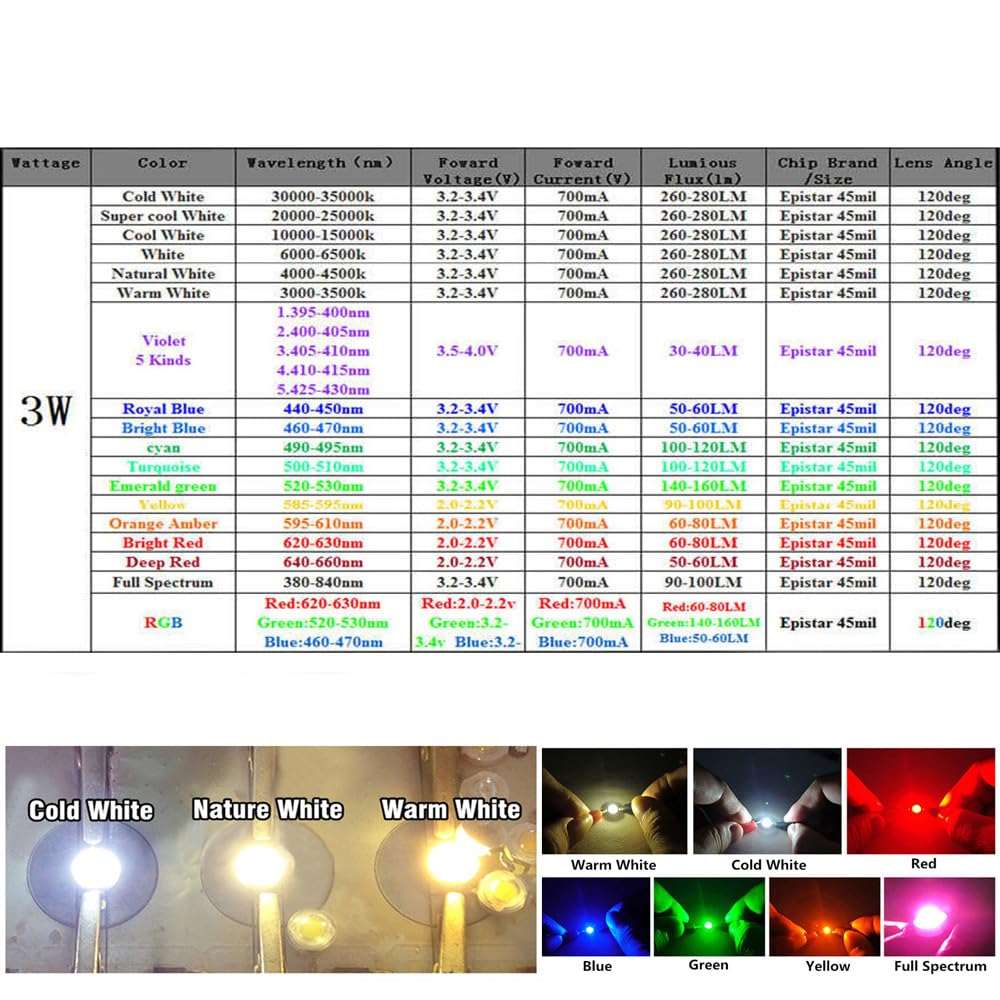Select the Blue LED photo thumbnail
Screen dimensions: 1000x1000
(x=596, y=916)
